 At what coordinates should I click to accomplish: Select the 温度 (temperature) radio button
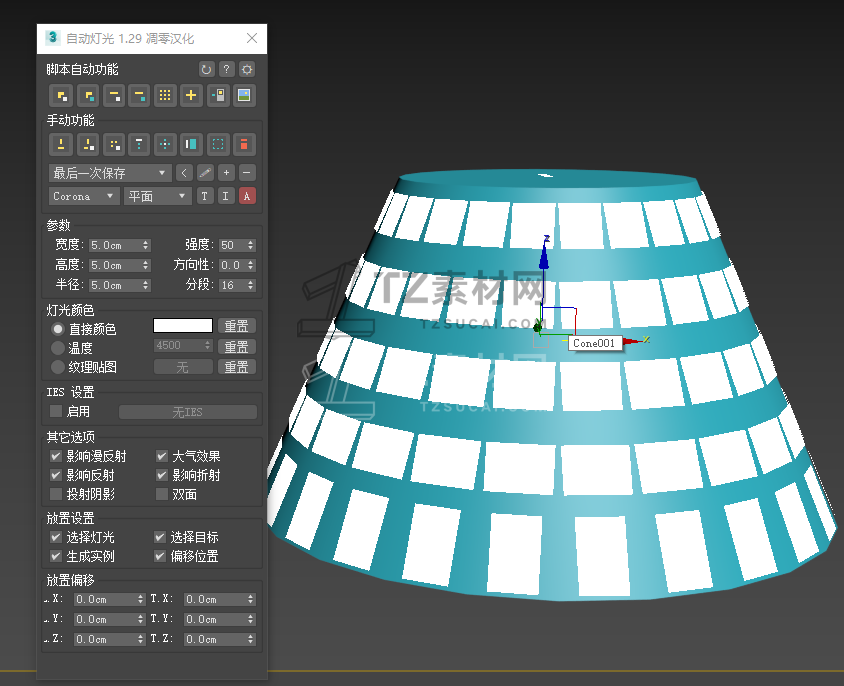tap(58, 348)
